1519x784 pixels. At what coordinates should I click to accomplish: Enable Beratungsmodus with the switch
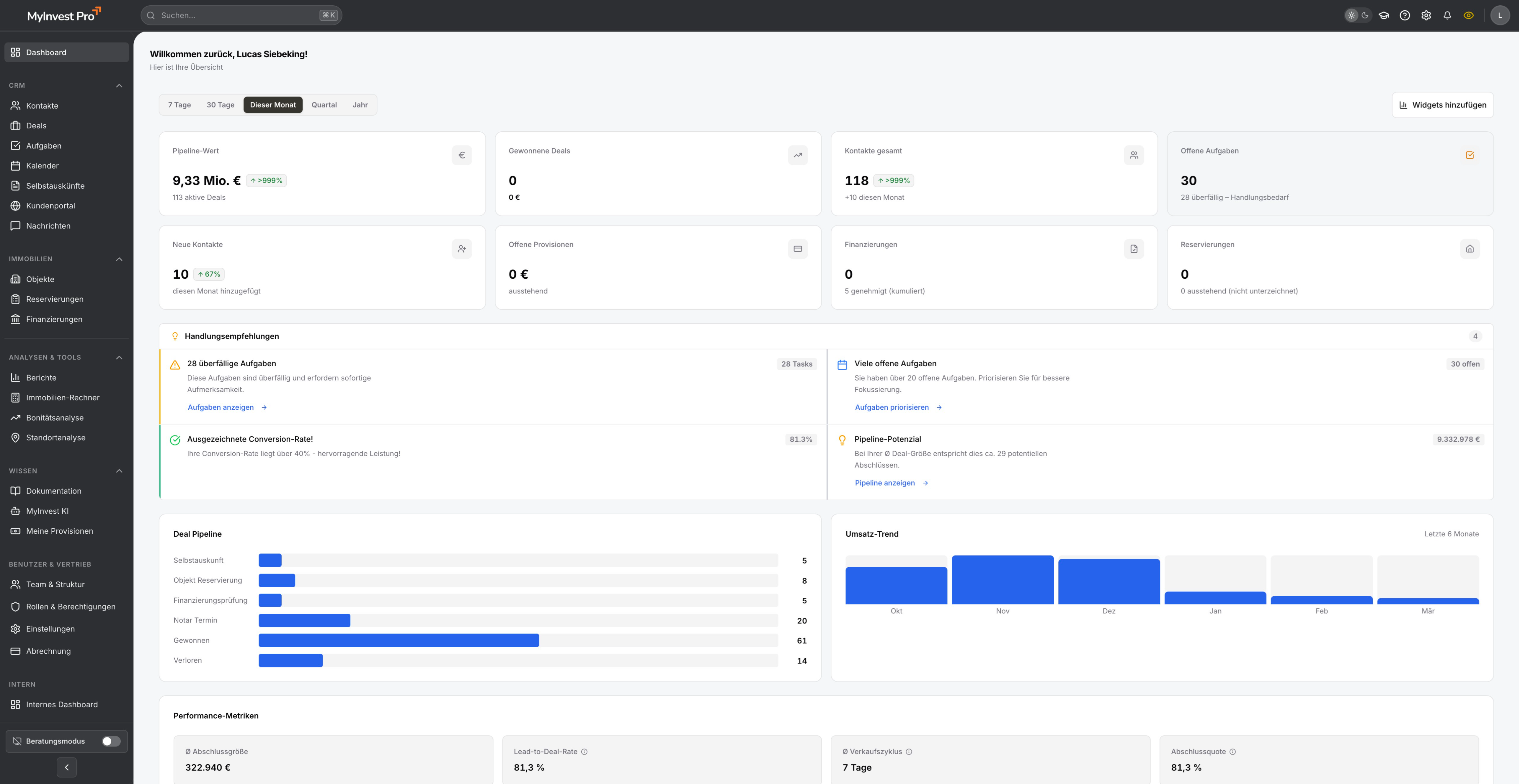[x=111, y=741]
